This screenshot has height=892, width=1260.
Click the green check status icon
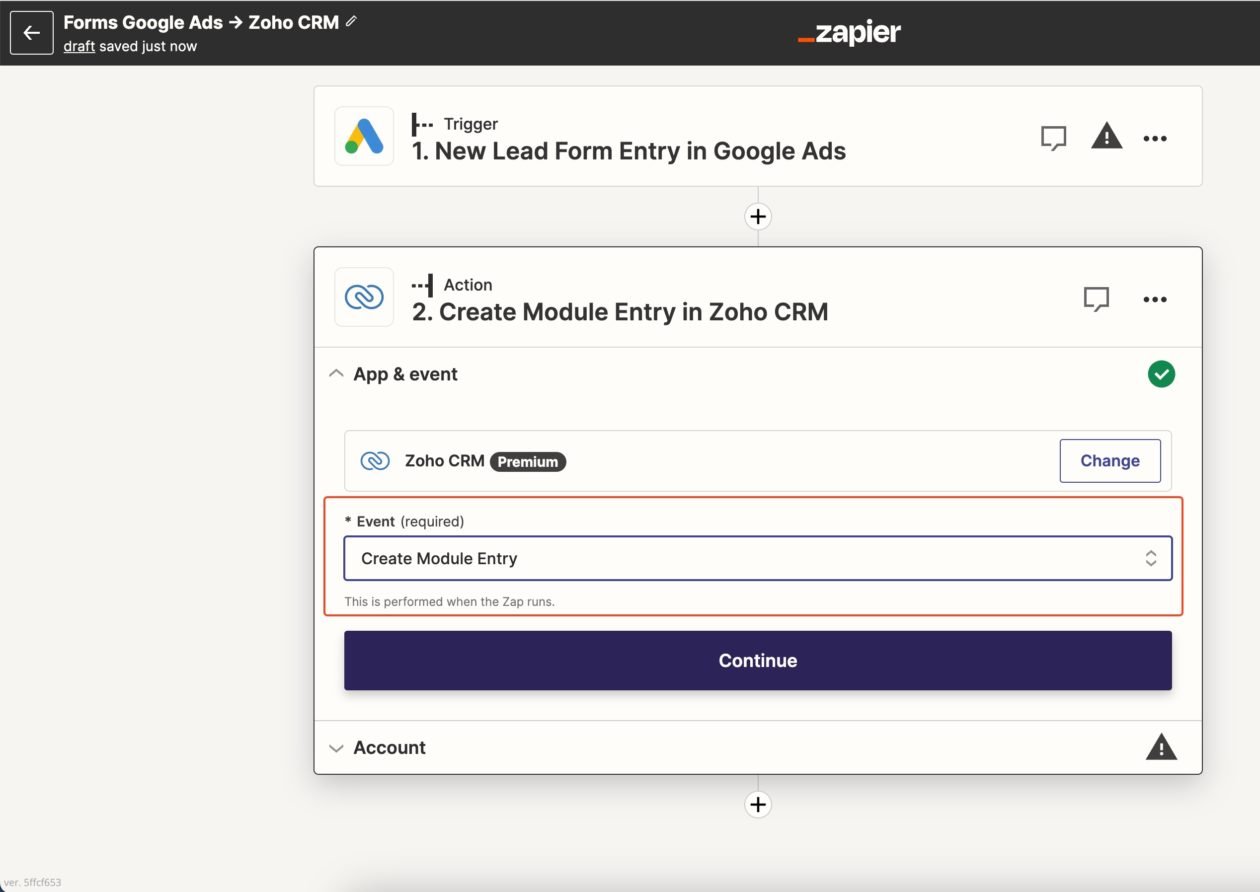pyautogui.click(x=1161, y=374)
